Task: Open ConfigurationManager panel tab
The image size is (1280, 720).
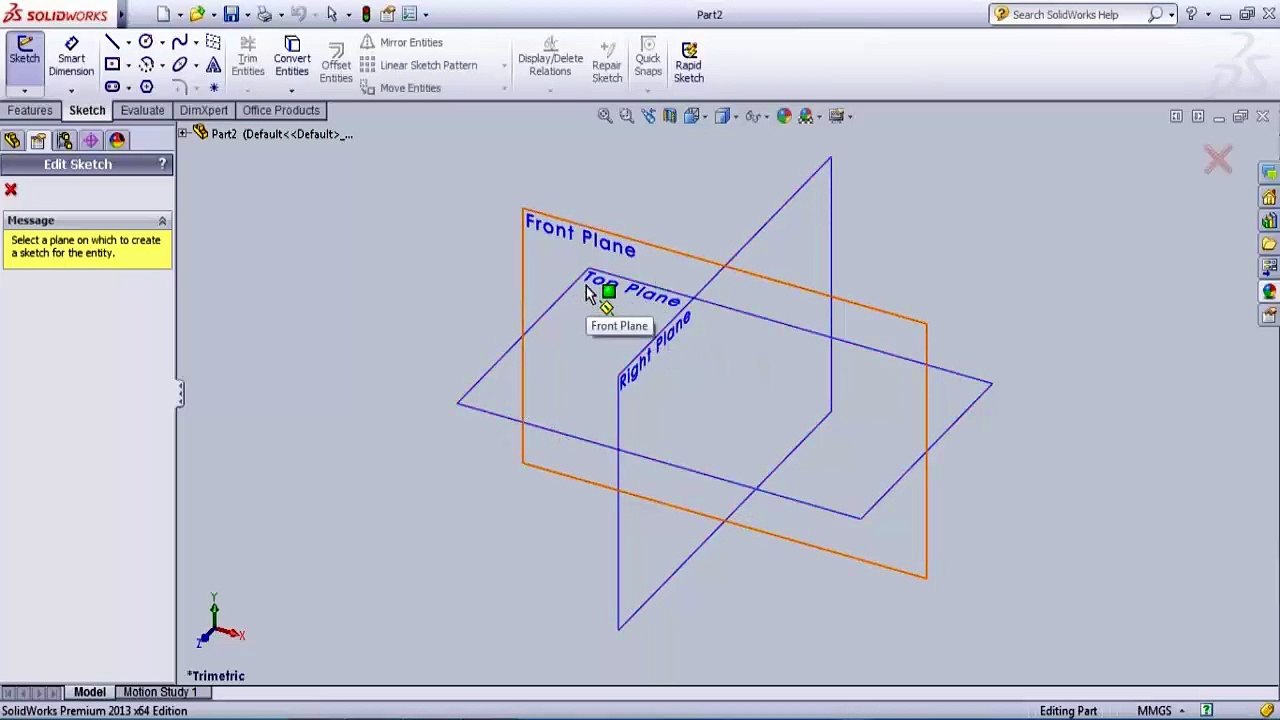Action: (64, 141)
